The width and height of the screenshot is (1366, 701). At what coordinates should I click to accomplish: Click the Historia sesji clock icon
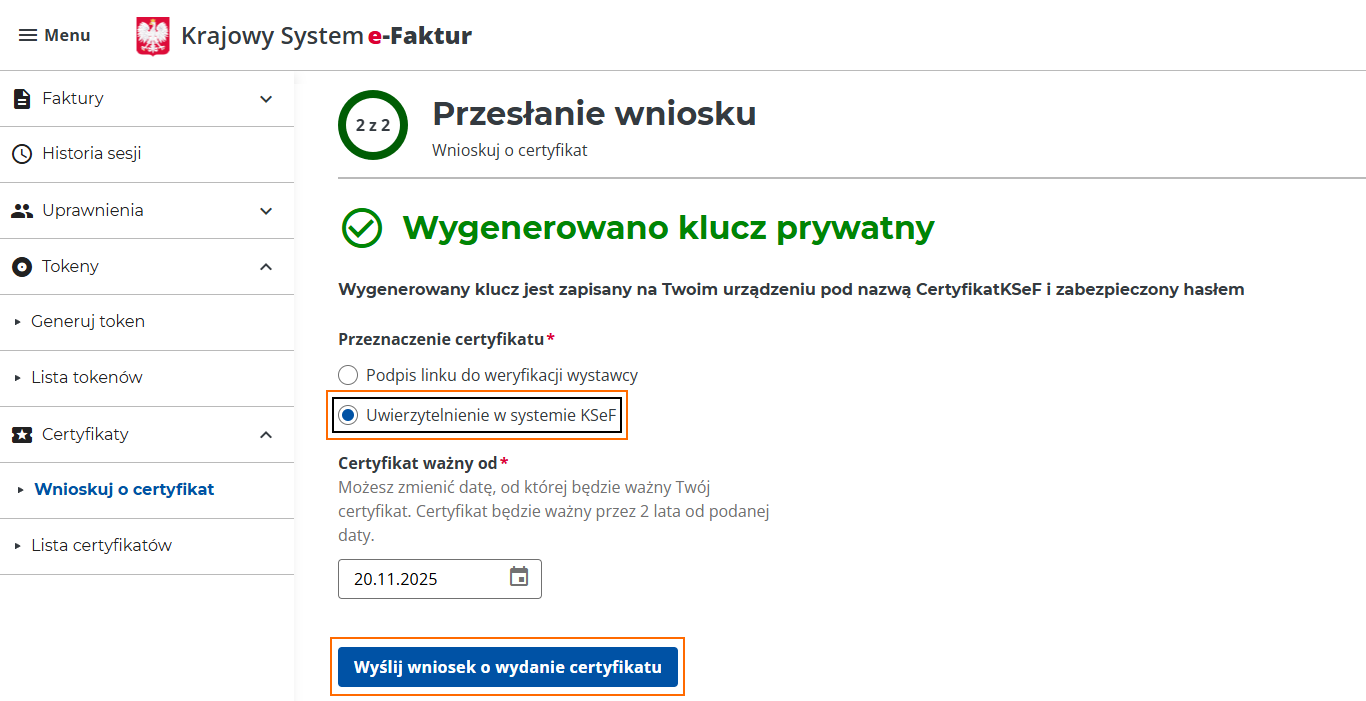[x=21, y=154]
